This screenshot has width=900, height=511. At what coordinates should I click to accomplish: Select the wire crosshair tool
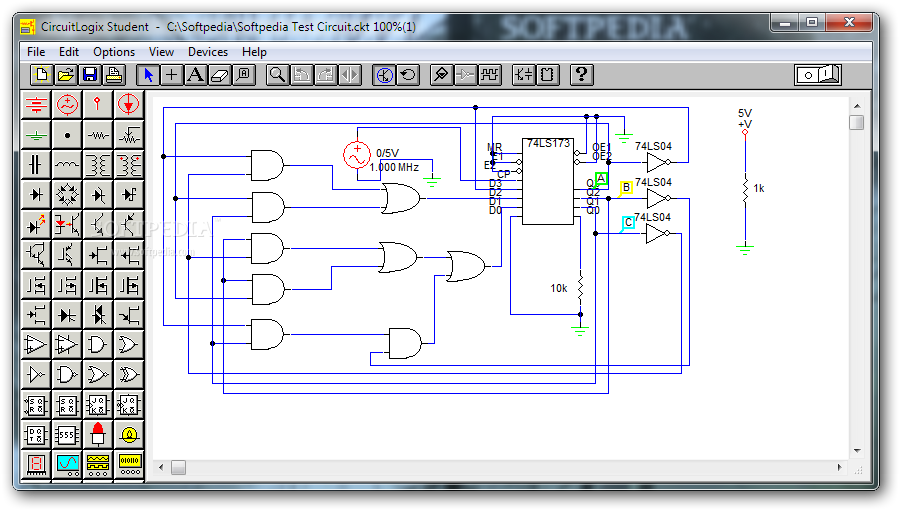tap(172, 75)
